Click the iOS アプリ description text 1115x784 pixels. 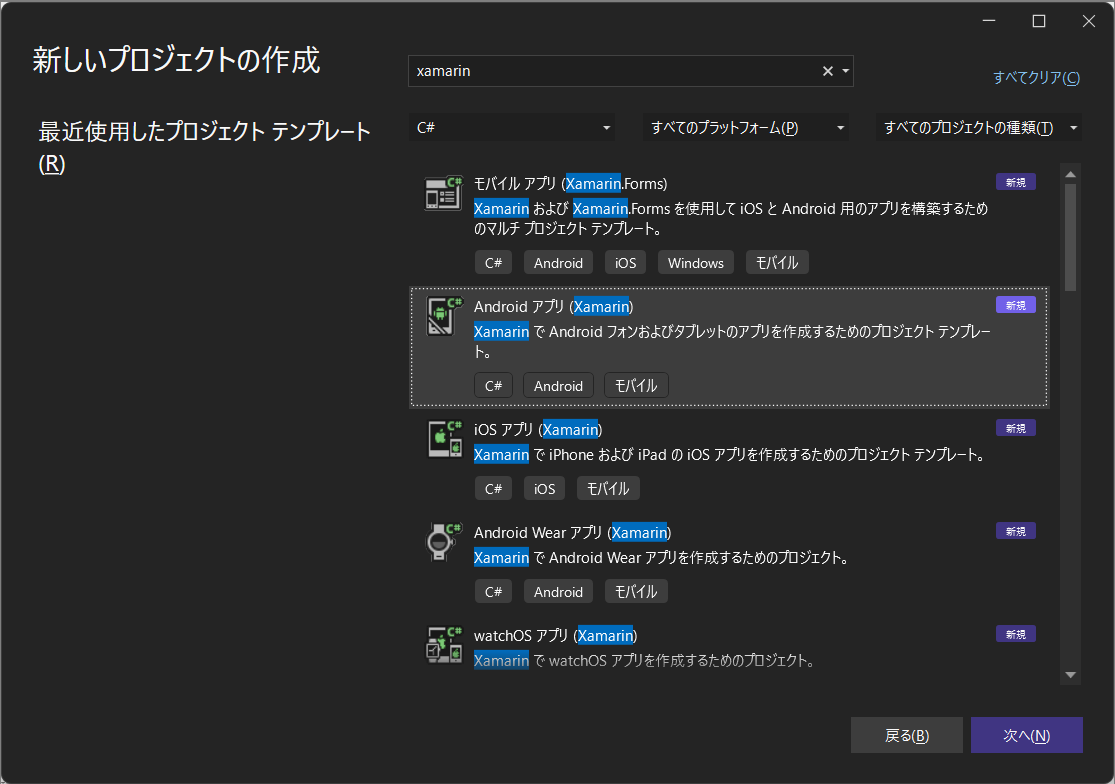point(731,455)
